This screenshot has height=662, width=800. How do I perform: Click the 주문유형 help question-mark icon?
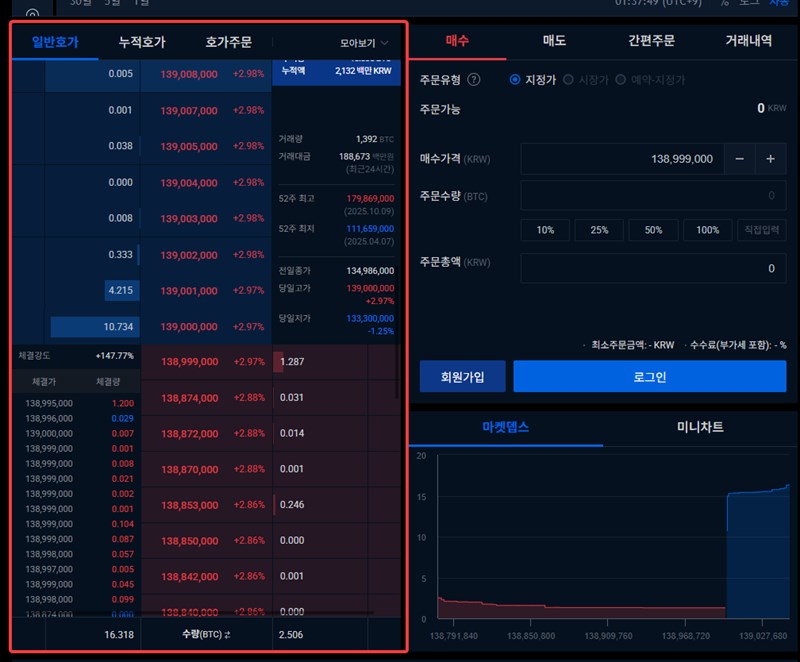point(474,80)
